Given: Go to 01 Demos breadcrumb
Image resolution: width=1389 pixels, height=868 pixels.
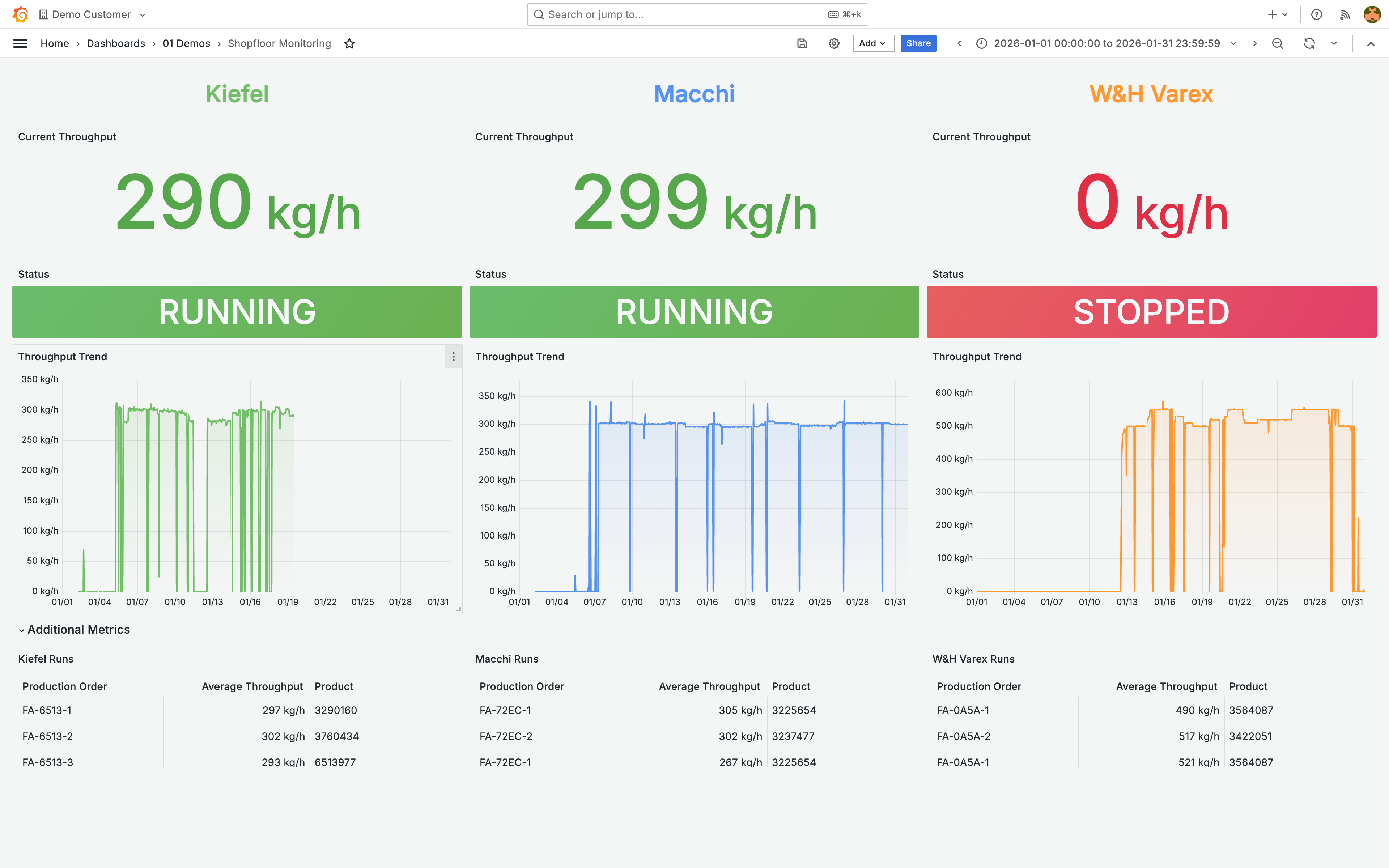Looking at the screenshot, I should point(186,44).
